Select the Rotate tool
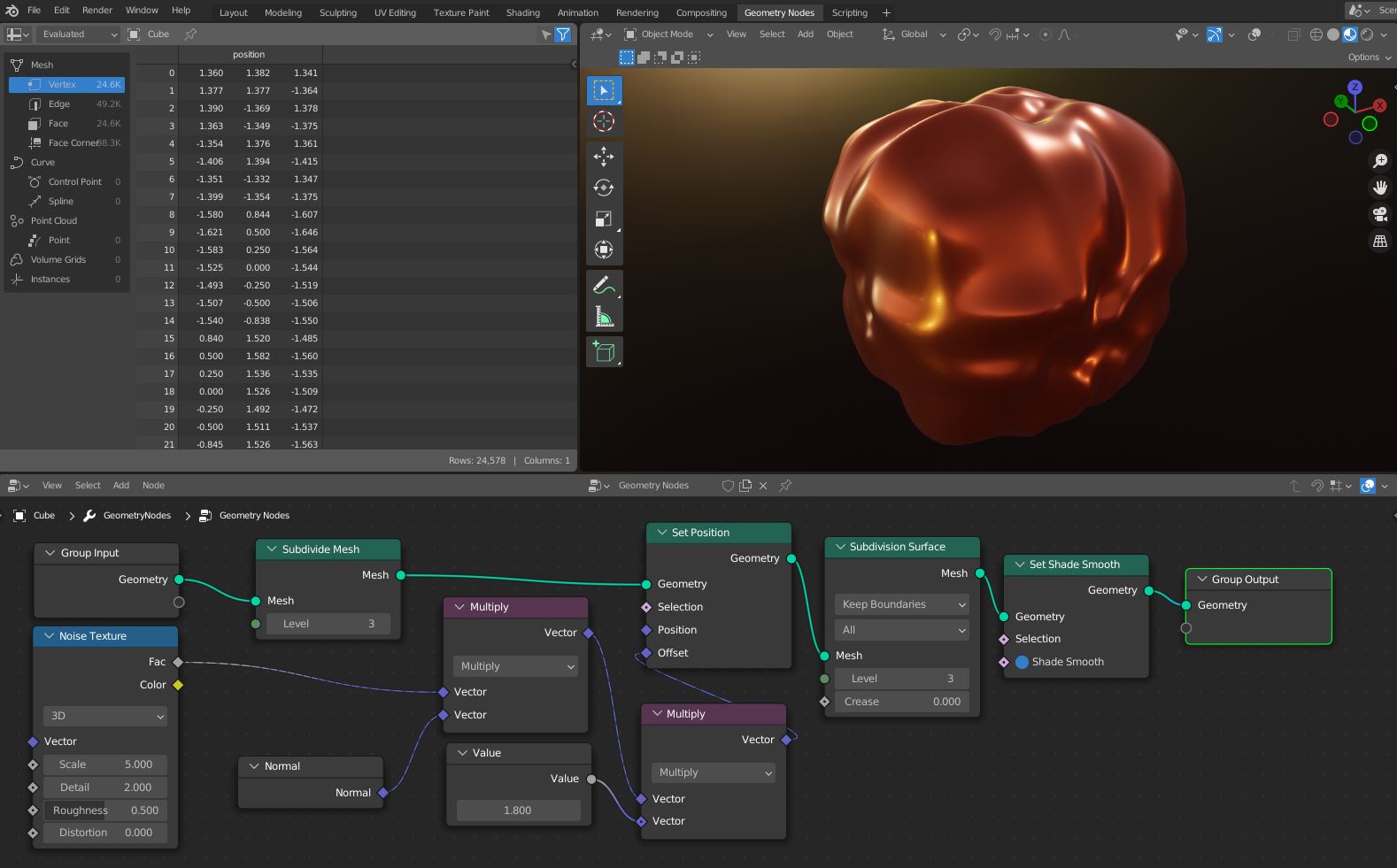The width and height of the screenshot is (1397, 868). [604, 188]
